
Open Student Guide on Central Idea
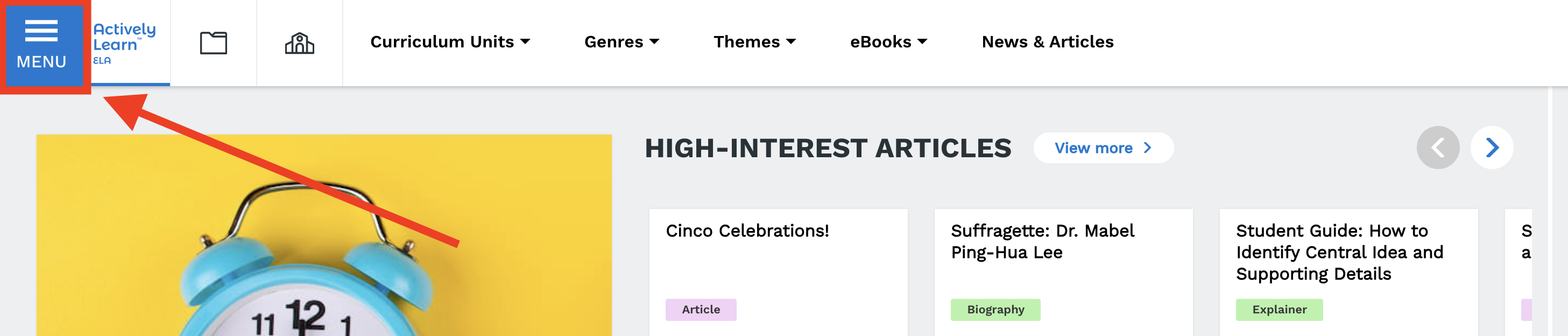pyautogui.click(x=1339, y=252)
